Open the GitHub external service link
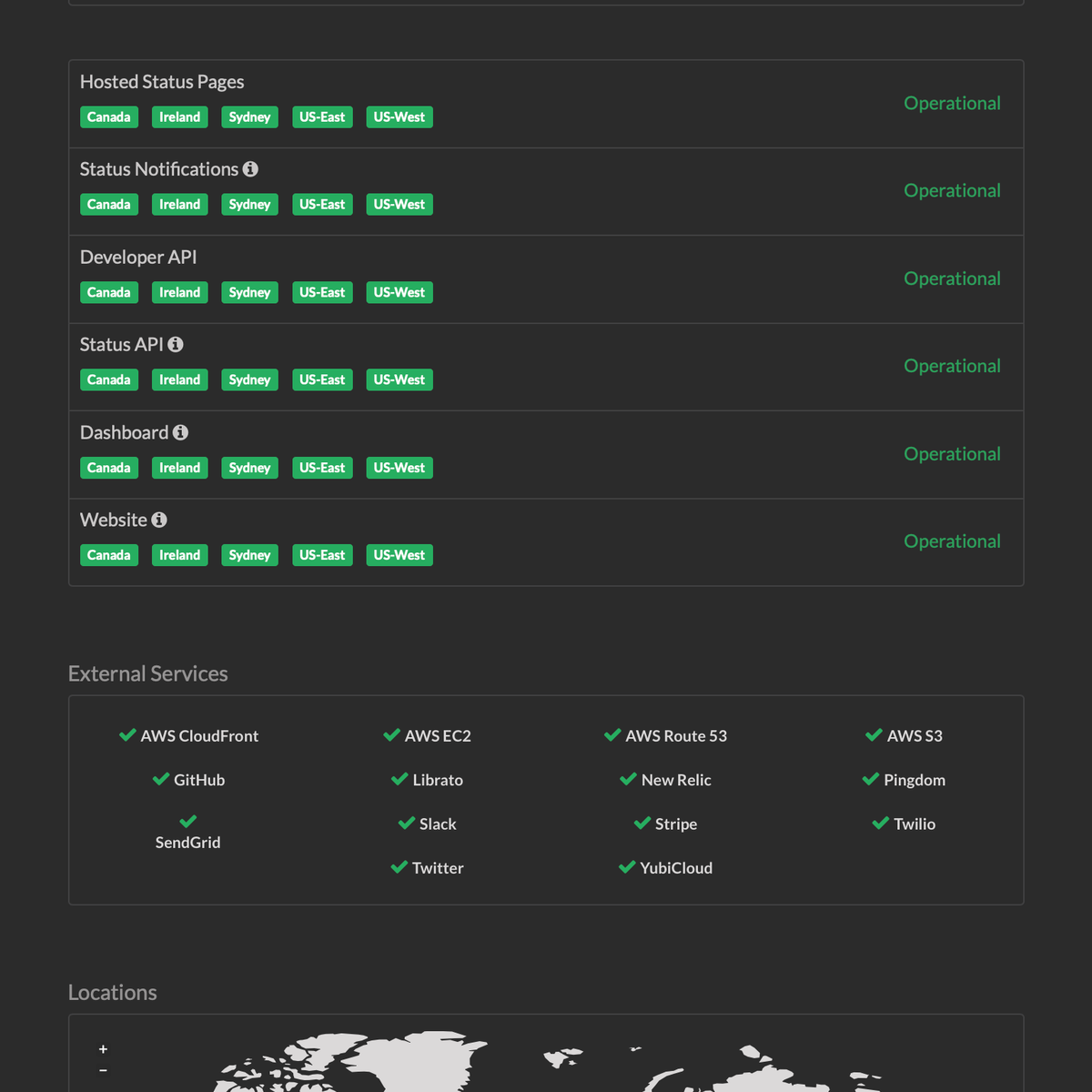Viewport: 1092px width, 1092px height. pos(198,780)
